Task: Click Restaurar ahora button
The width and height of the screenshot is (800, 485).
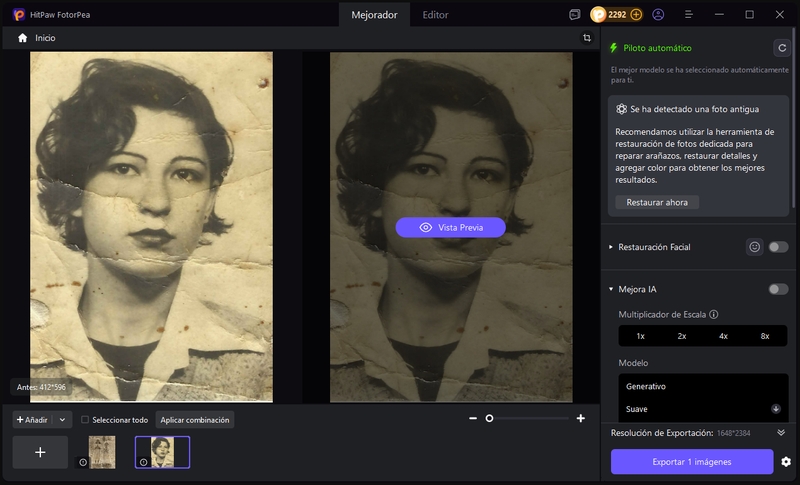Action: click(x=657, y=202)
